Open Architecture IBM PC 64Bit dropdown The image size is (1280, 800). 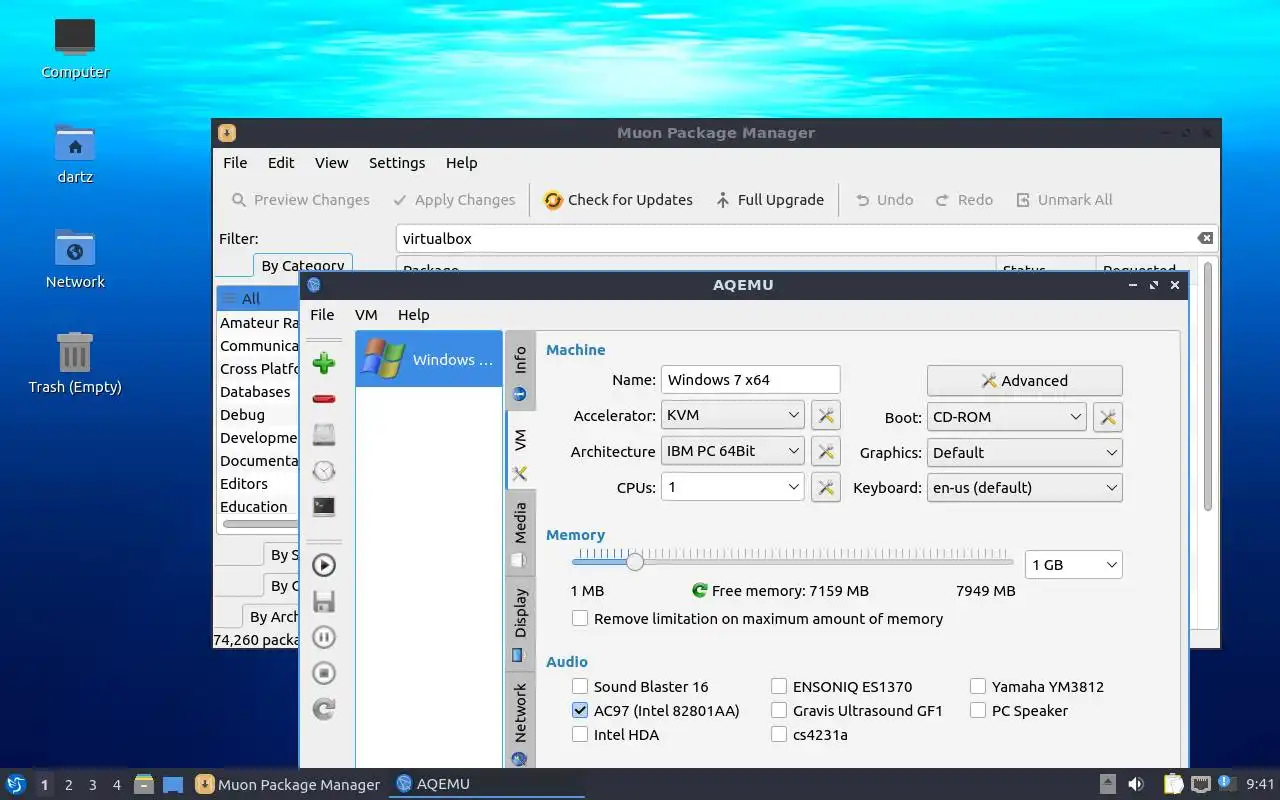(732, 451)
